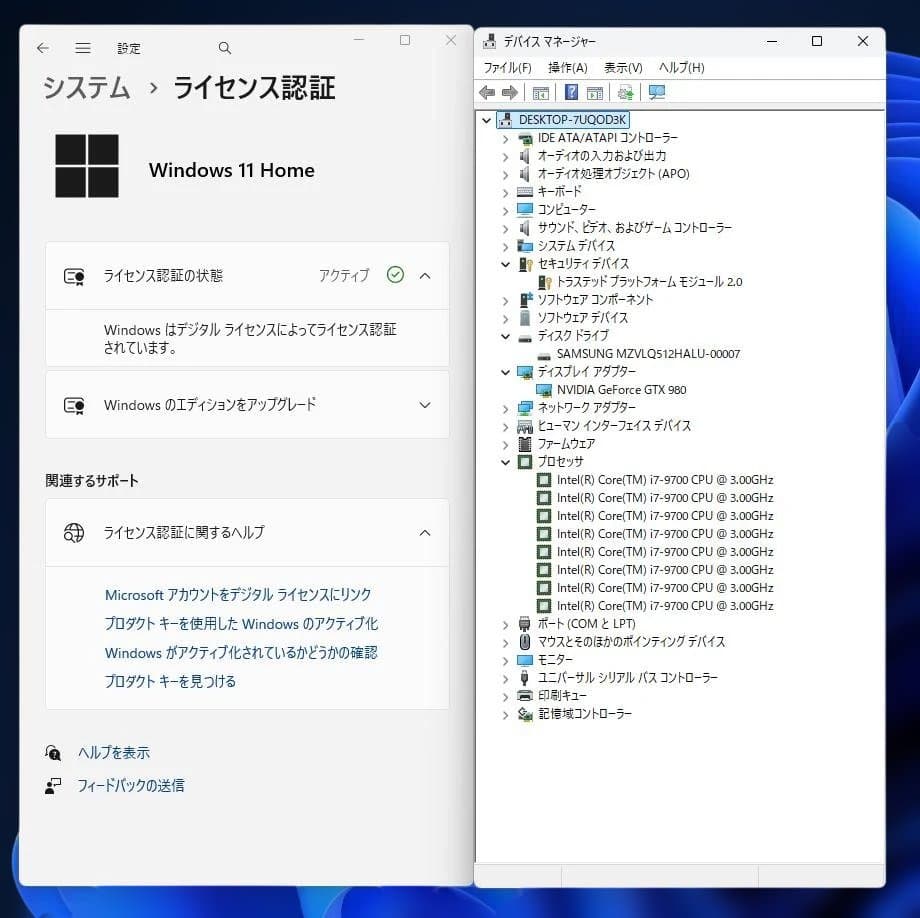
Task: Click the Back navigation arrow in Device Manager
Action: (x=487, y=92)
